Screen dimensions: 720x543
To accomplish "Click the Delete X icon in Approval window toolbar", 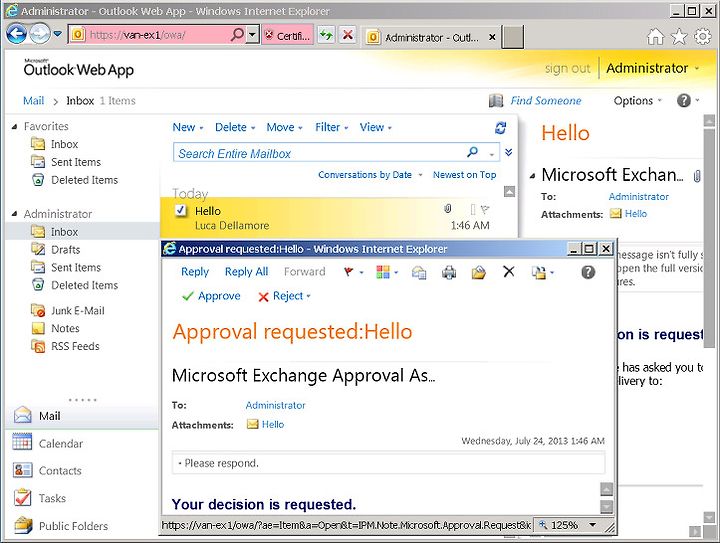I will [509, 272].
